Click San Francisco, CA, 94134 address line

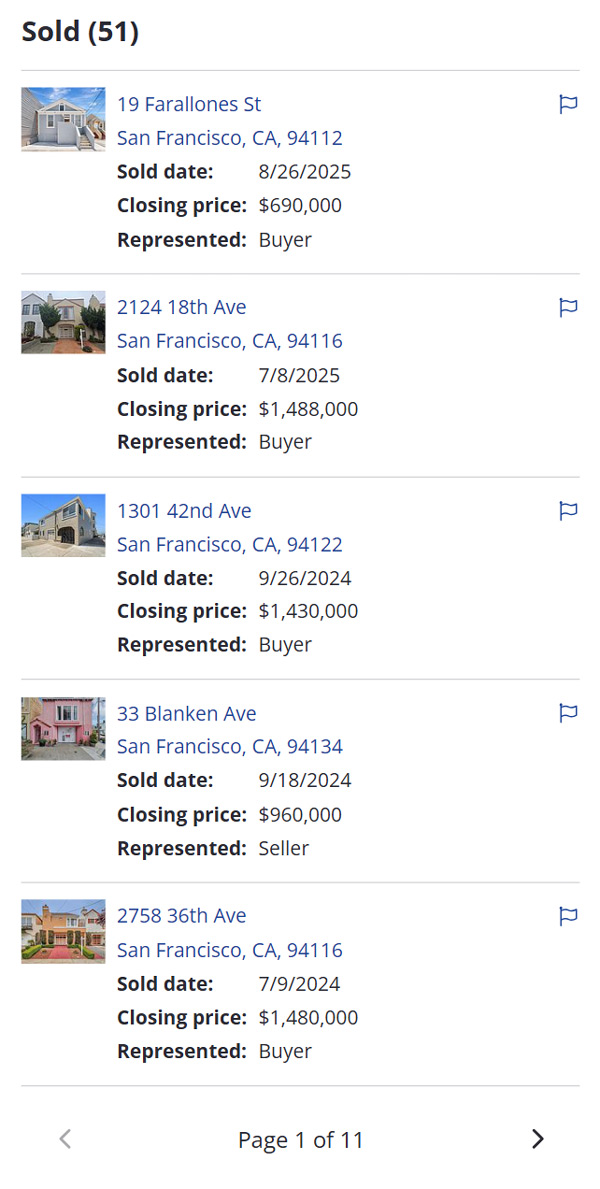(x=229, y=746)
